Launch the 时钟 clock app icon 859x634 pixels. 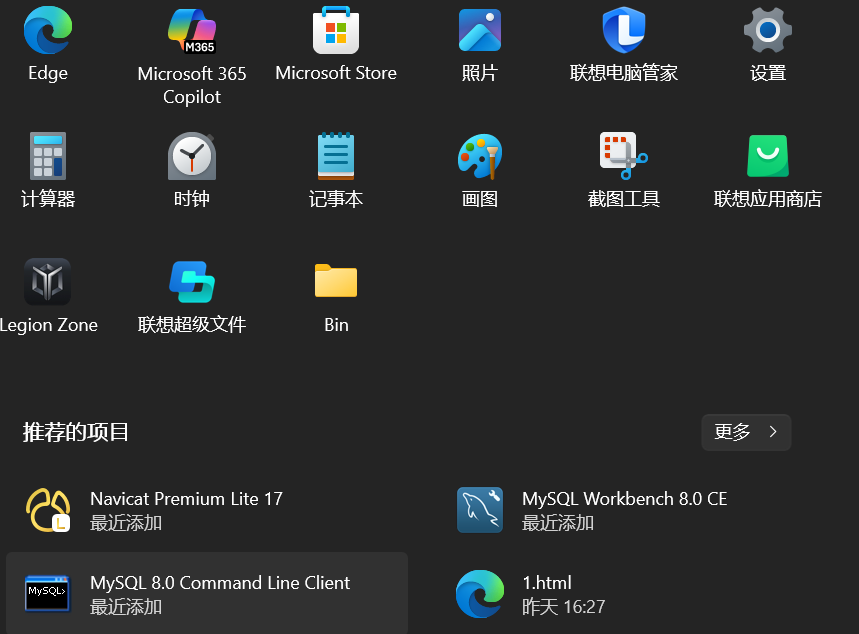point(192,156)
